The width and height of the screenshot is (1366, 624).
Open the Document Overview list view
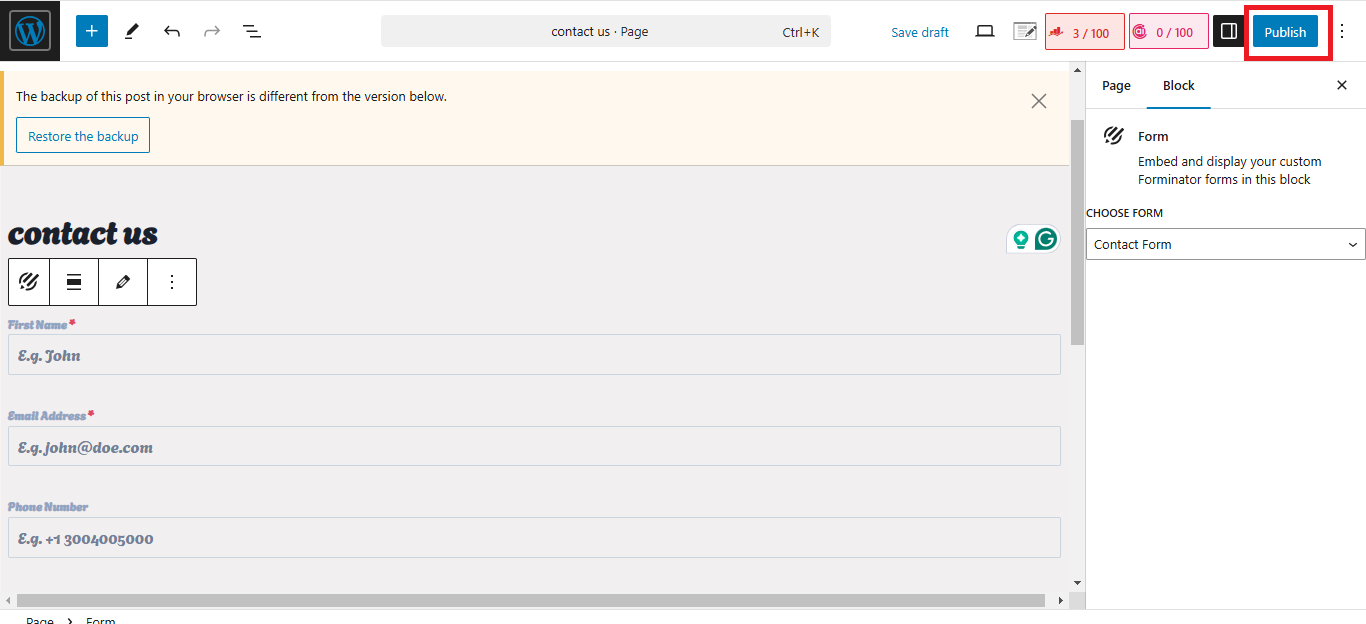tap(252, 31)
